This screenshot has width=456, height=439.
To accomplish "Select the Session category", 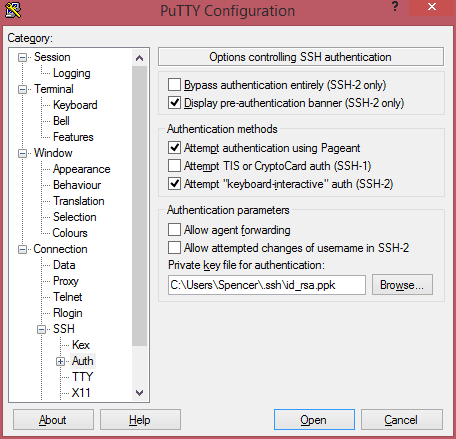I will 52,57.
